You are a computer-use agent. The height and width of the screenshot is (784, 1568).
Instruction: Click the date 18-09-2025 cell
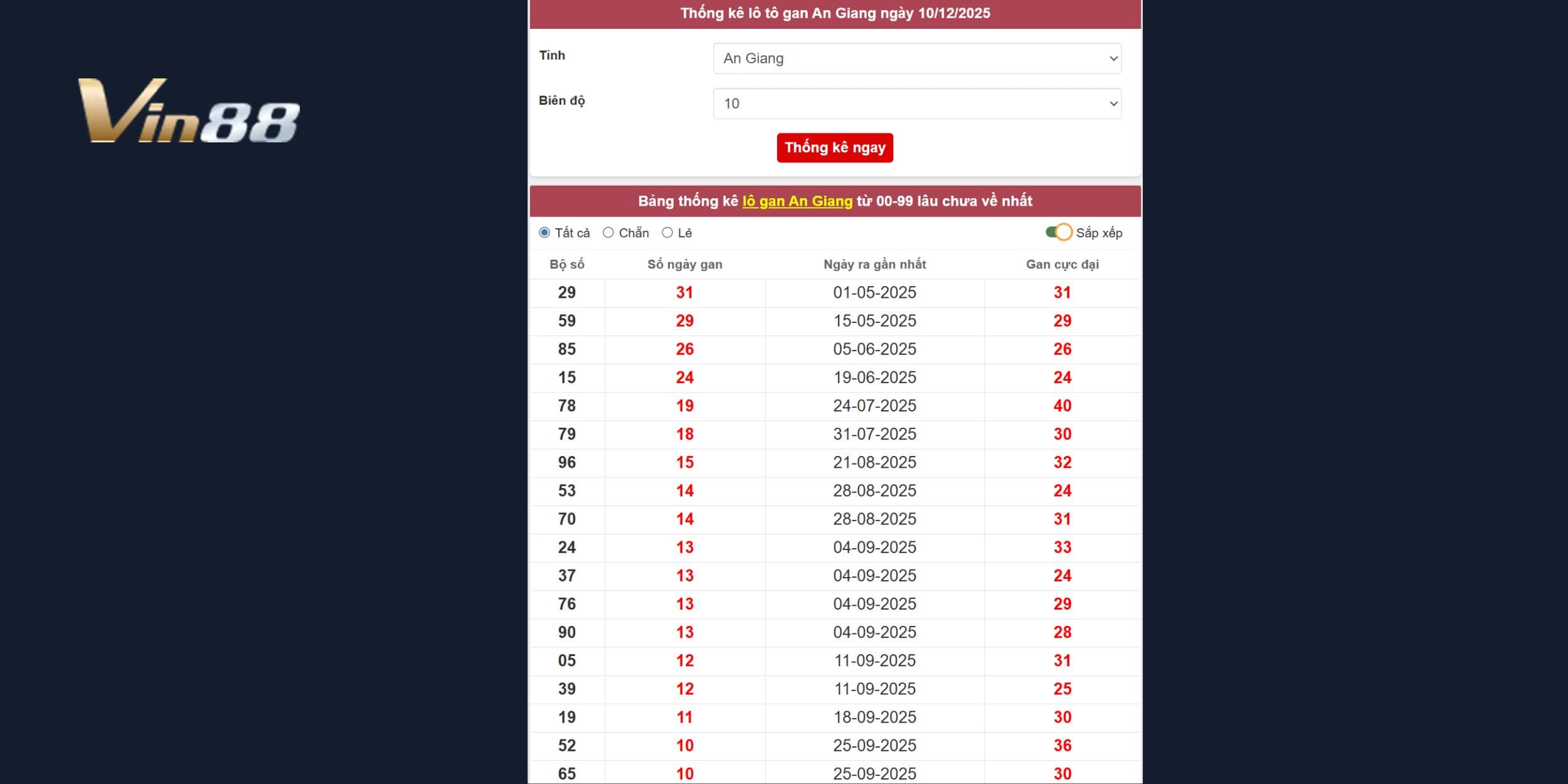pyautogui.click(x=874, y=717)
